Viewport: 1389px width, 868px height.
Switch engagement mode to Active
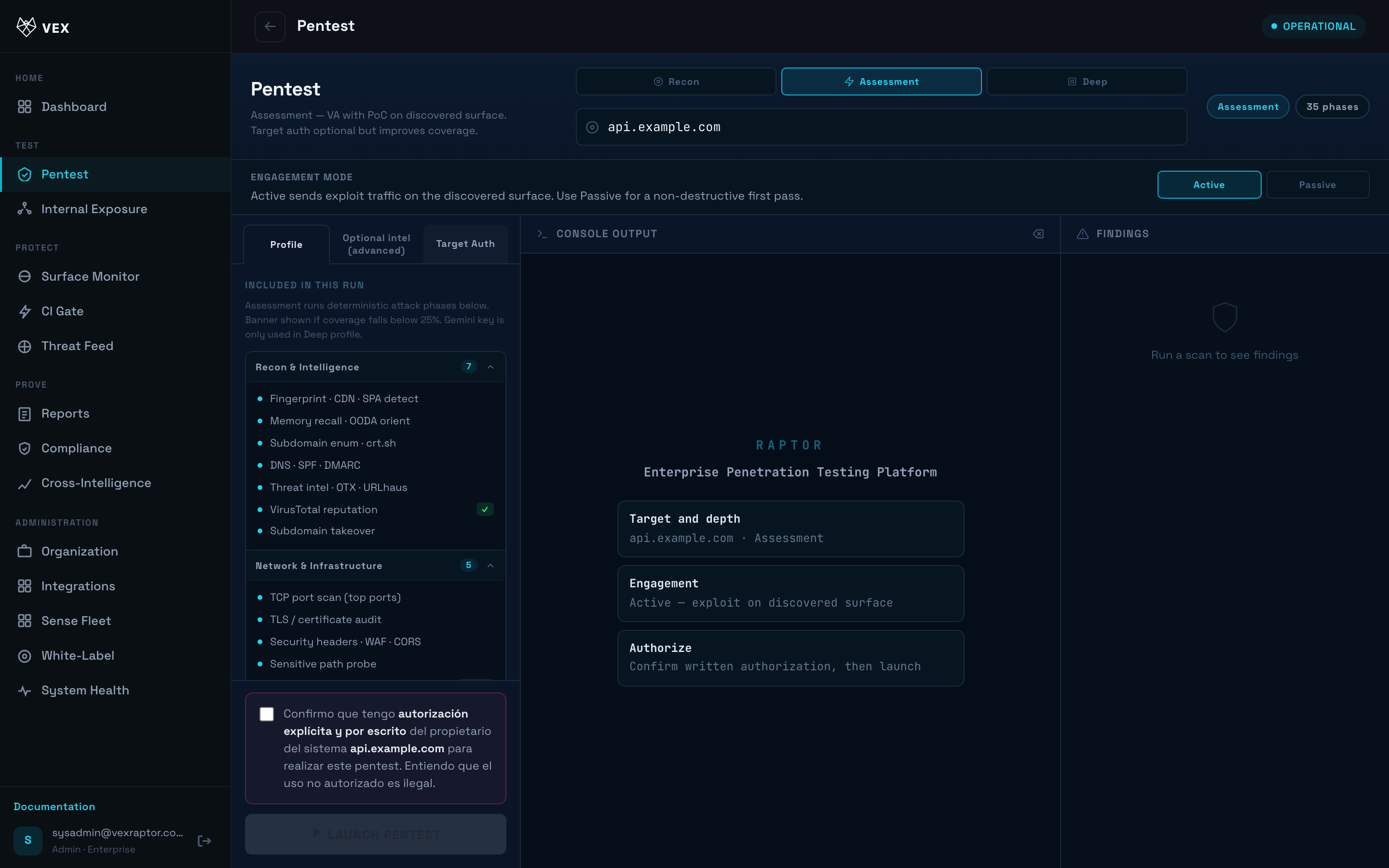(x=1209, y=185)
